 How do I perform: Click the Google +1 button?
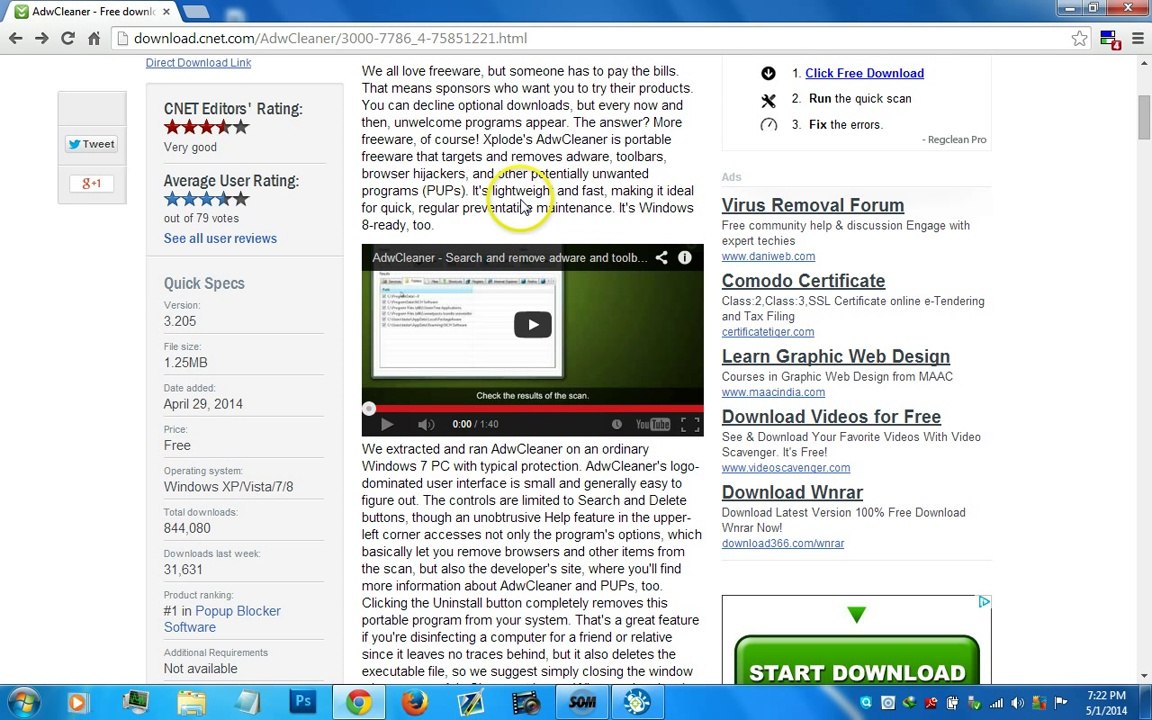click(92, 183)
